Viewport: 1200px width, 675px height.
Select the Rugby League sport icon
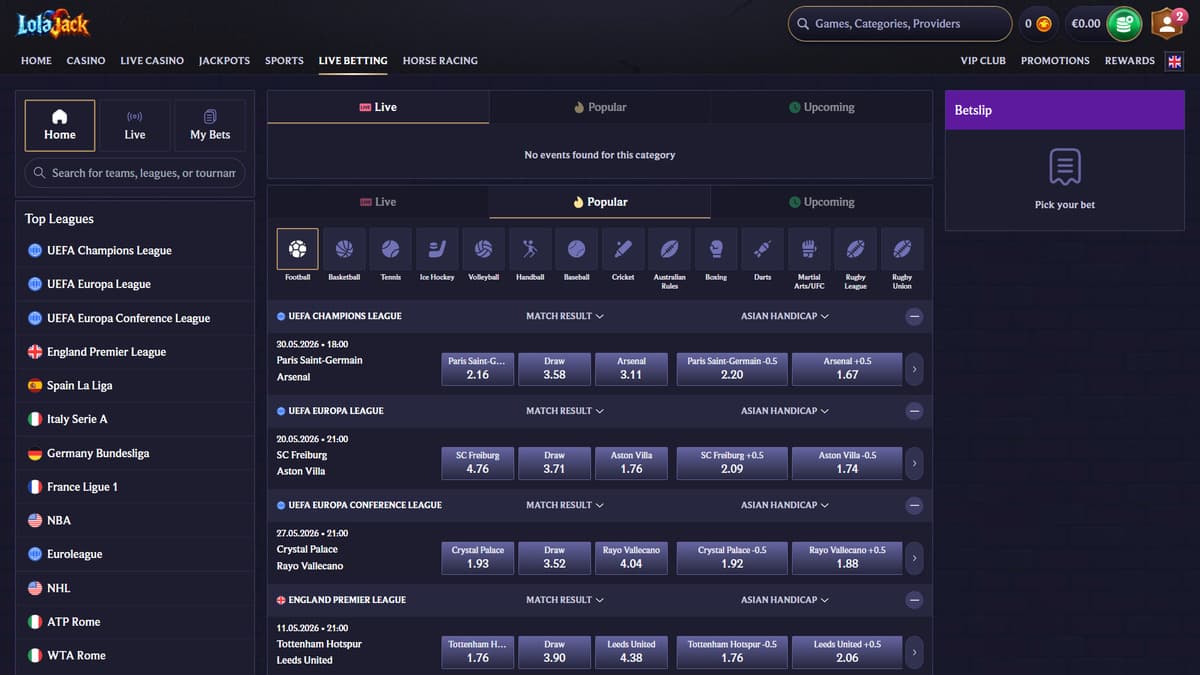click(855, 249)
